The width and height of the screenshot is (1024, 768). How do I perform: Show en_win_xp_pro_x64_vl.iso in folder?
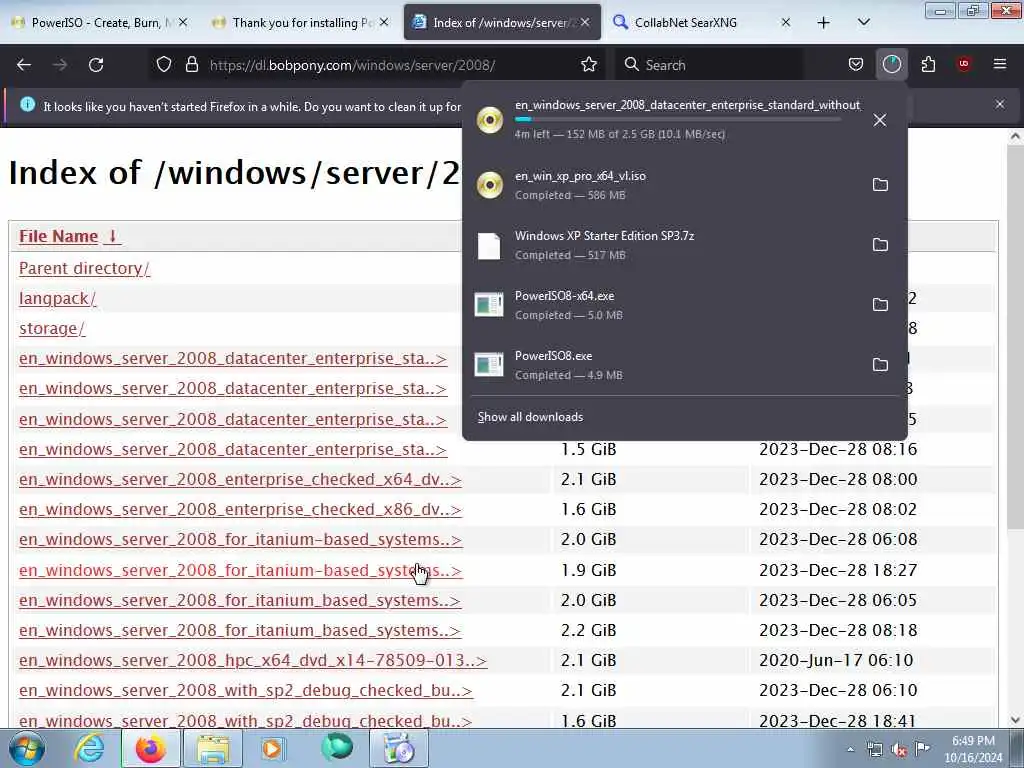[x=880, y=185]
